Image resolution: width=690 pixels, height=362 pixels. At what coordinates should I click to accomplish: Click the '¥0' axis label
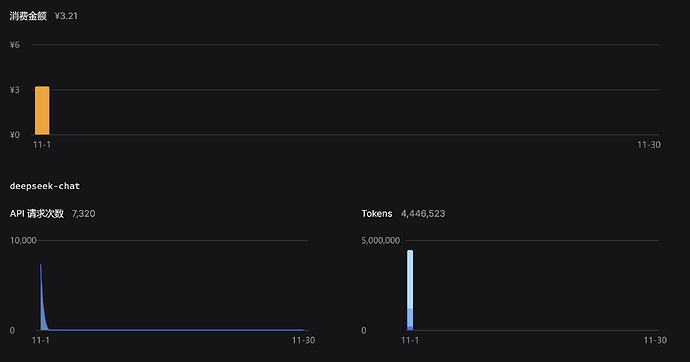[x=15, y=135]
